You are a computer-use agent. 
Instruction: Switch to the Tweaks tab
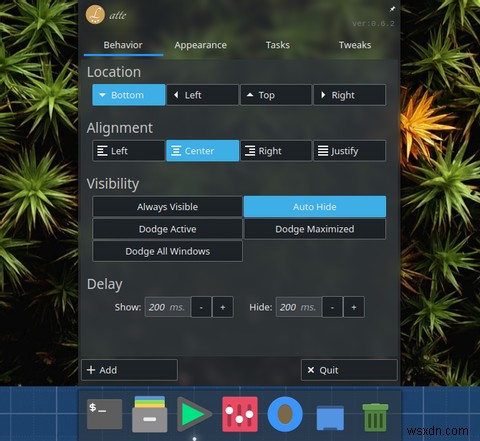pos(355,45)
